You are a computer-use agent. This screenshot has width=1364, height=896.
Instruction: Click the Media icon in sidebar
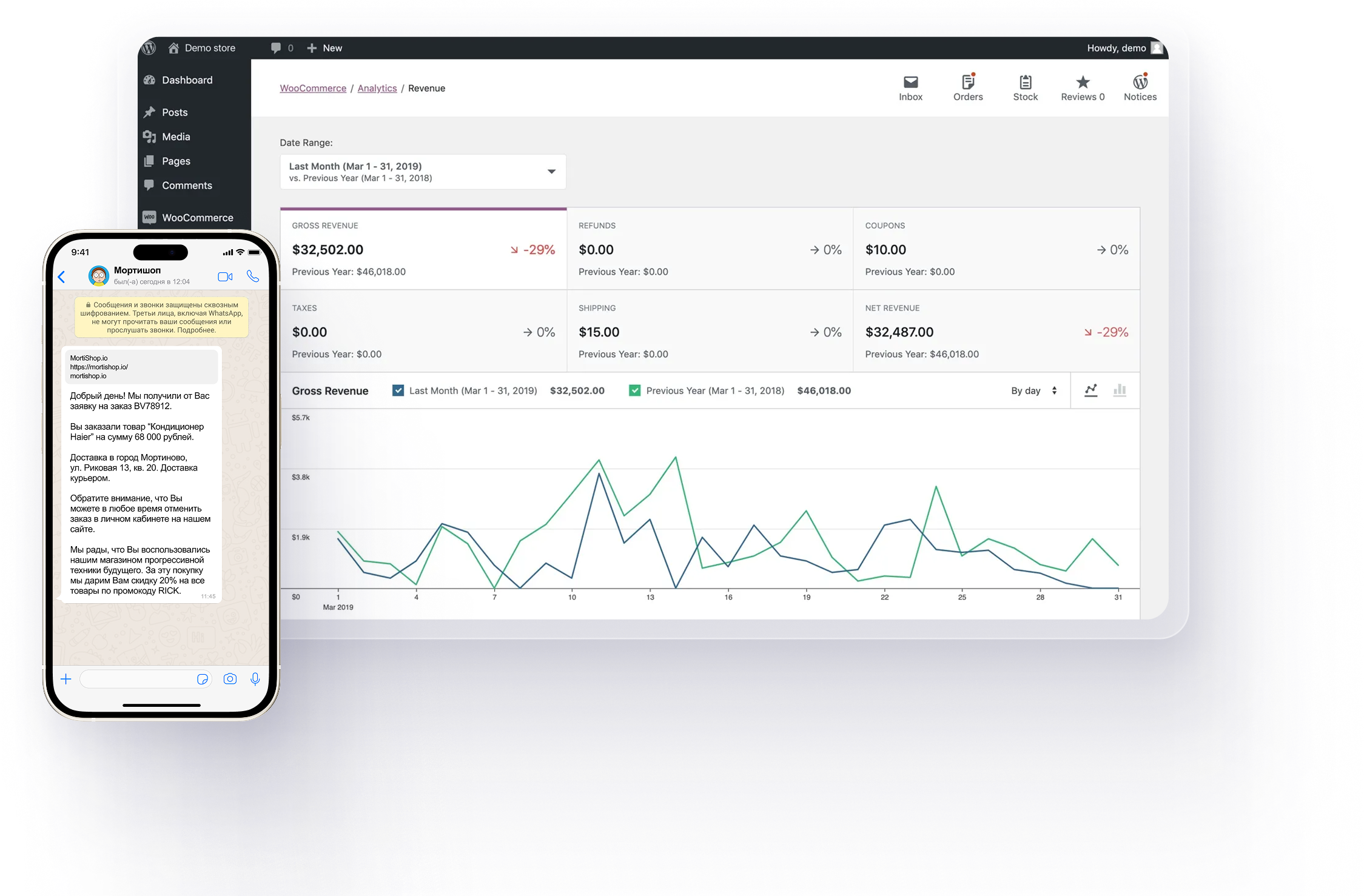(149, 136)
